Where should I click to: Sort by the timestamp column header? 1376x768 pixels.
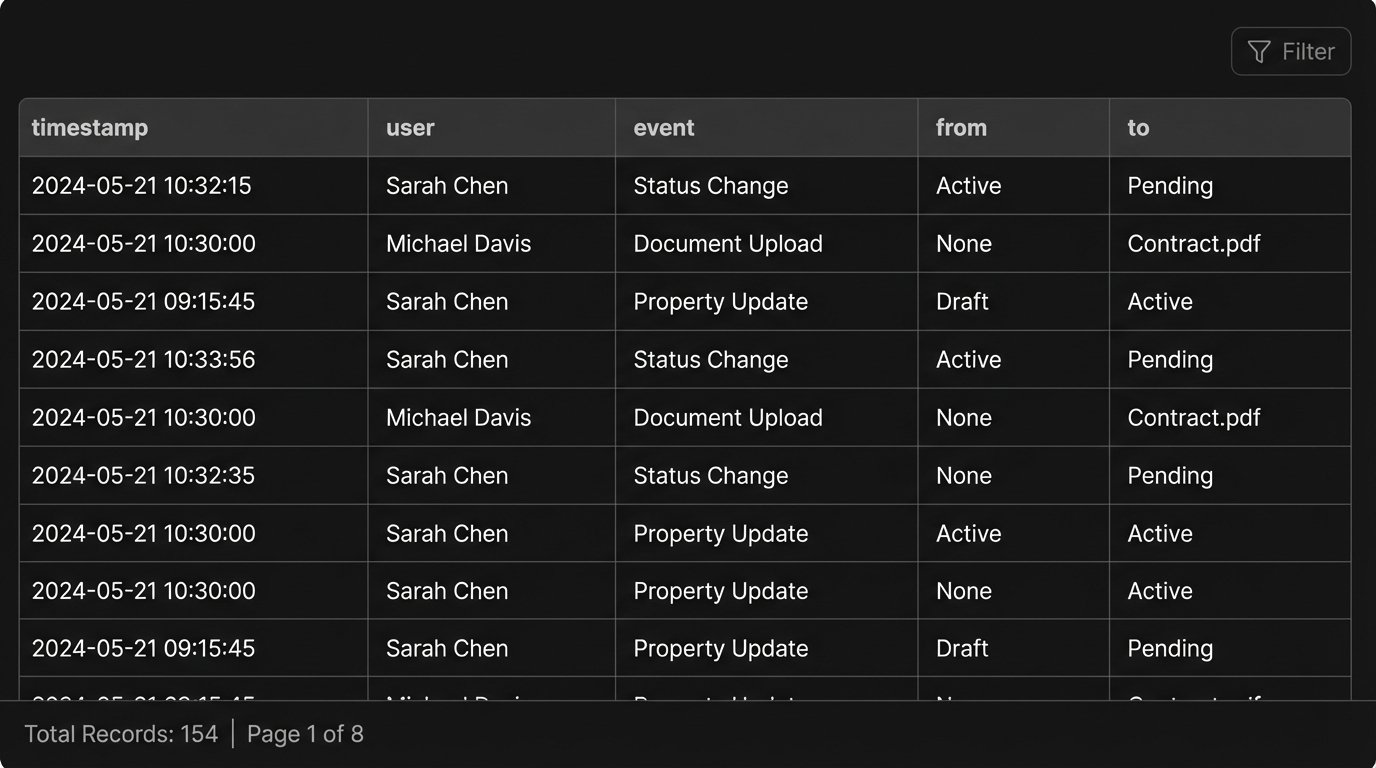click(x=90, y=128)
